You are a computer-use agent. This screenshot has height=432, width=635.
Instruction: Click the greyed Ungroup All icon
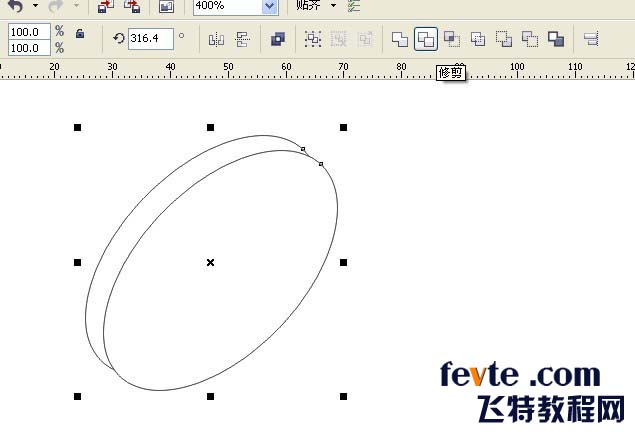coord(365,39)
